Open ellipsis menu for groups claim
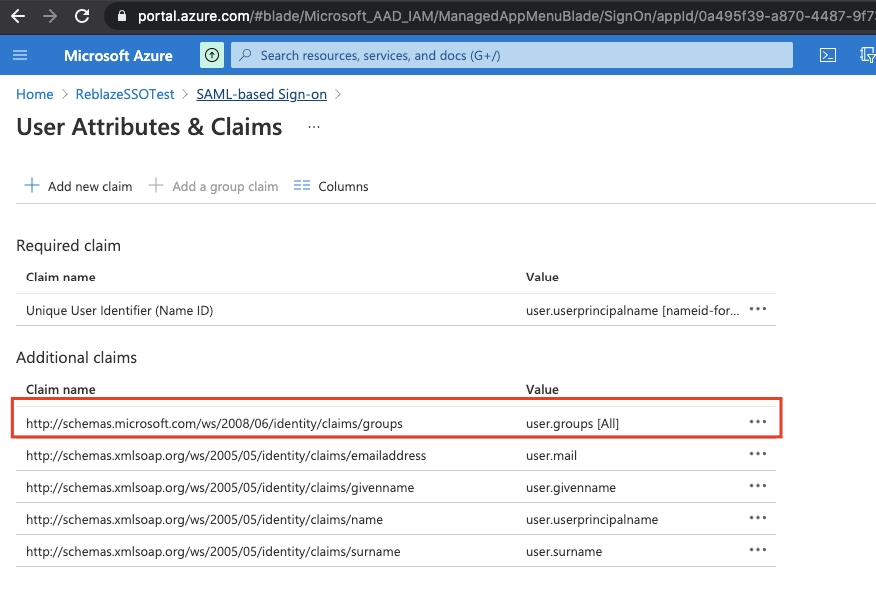Viewport: 876px width, 608px height. coord(757,422)
